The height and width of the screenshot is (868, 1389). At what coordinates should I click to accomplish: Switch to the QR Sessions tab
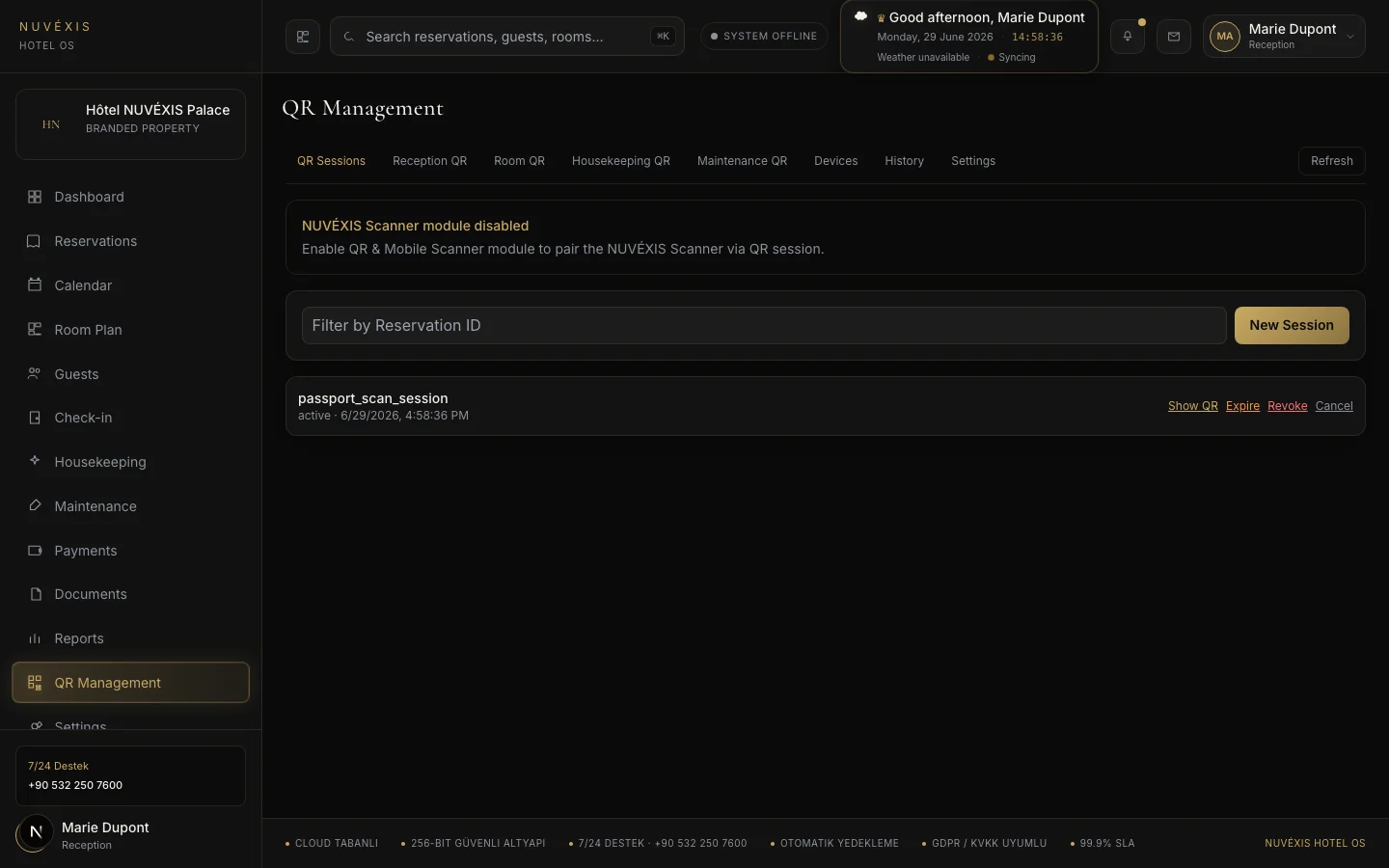pos(331,161)
